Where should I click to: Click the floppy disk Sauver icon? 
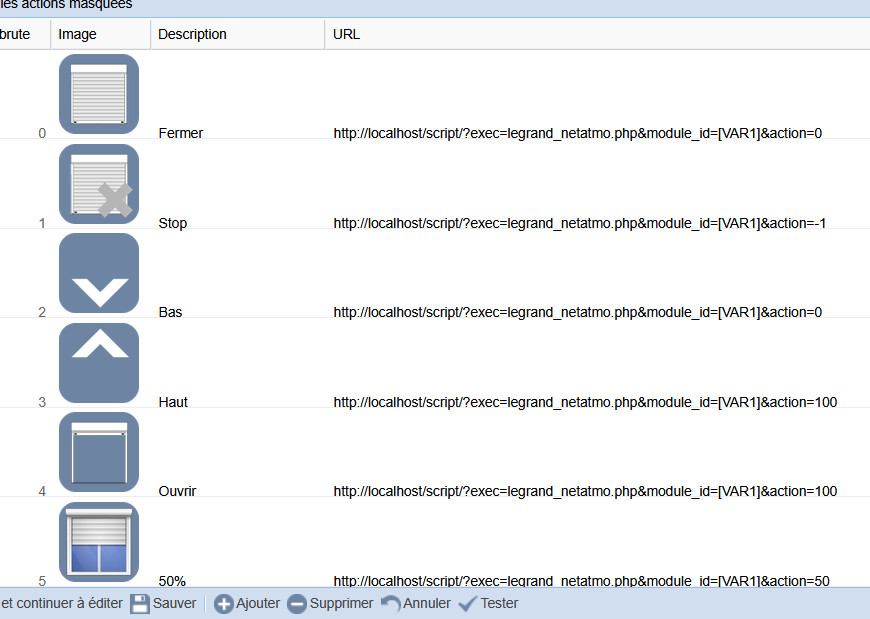click(140, 603)
